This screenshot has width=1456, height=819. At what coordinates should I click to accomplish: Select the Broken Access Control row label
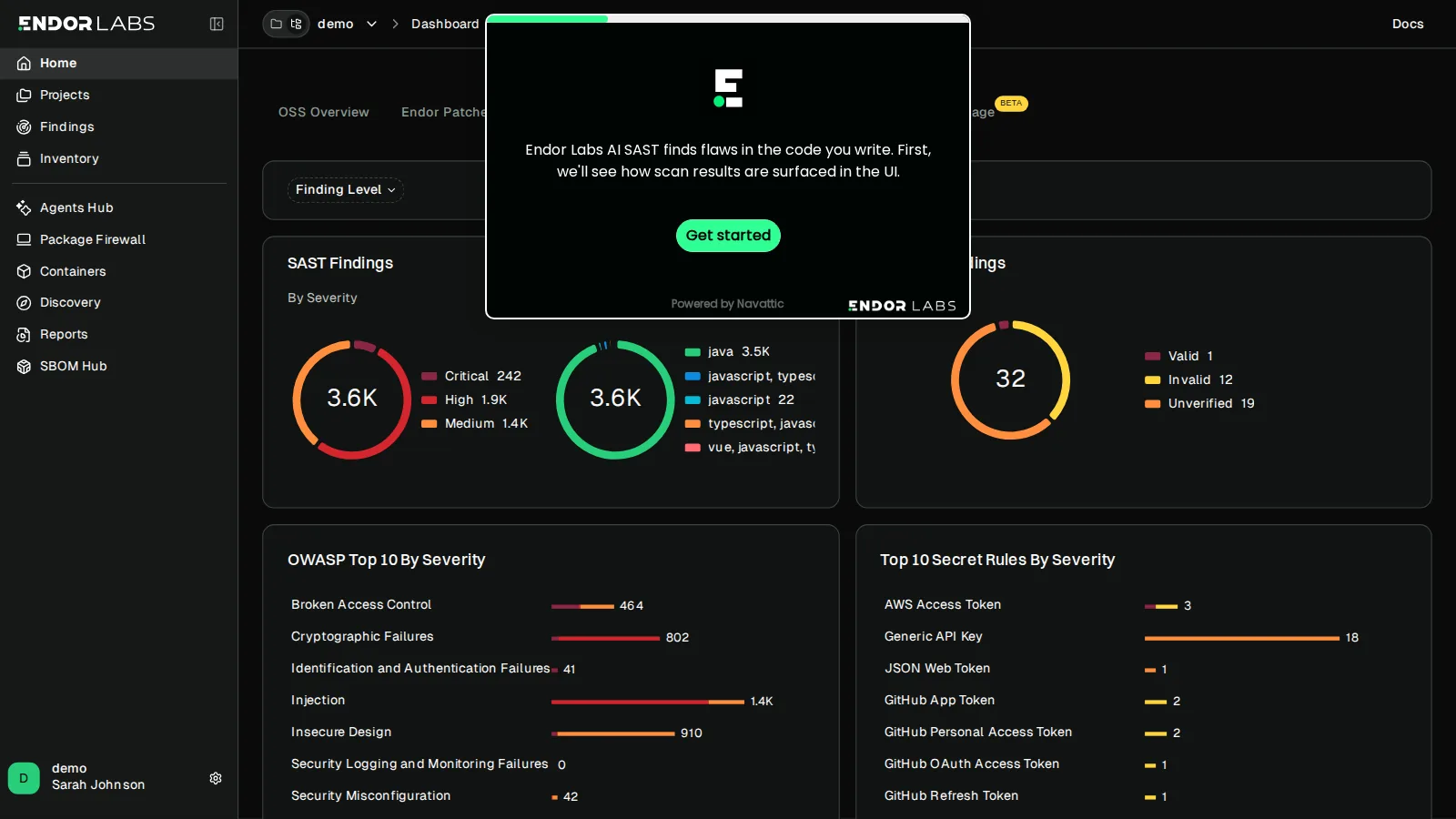point(361,605)
